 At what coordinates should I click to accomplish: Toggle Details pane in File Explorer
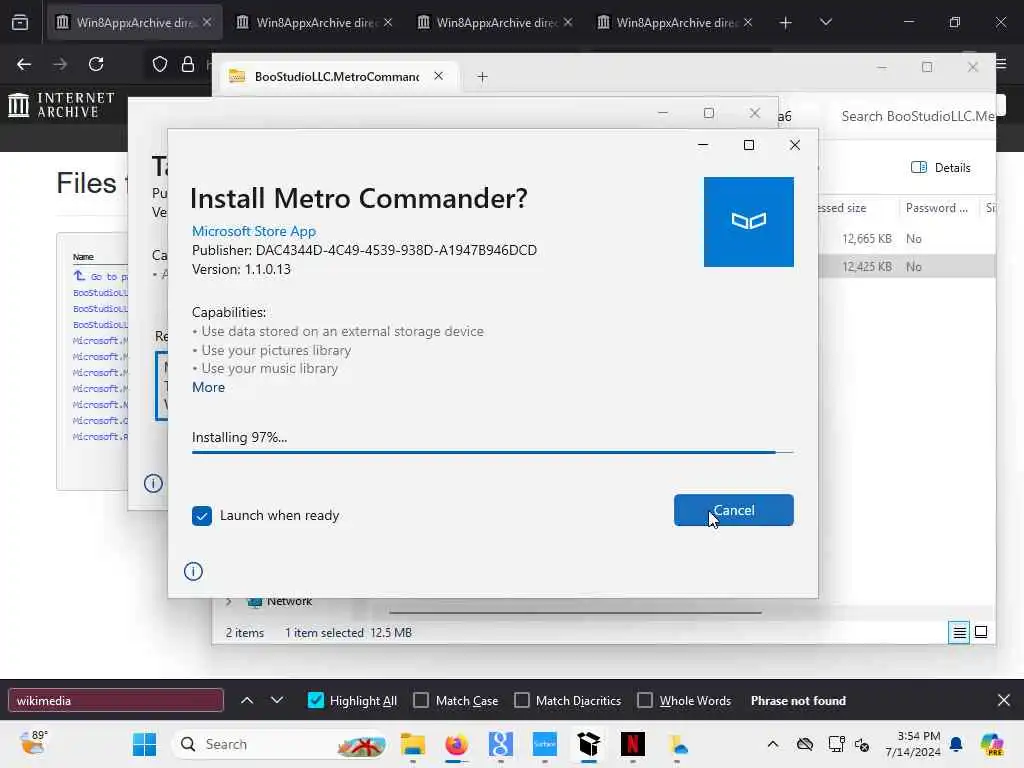point(940,168)
